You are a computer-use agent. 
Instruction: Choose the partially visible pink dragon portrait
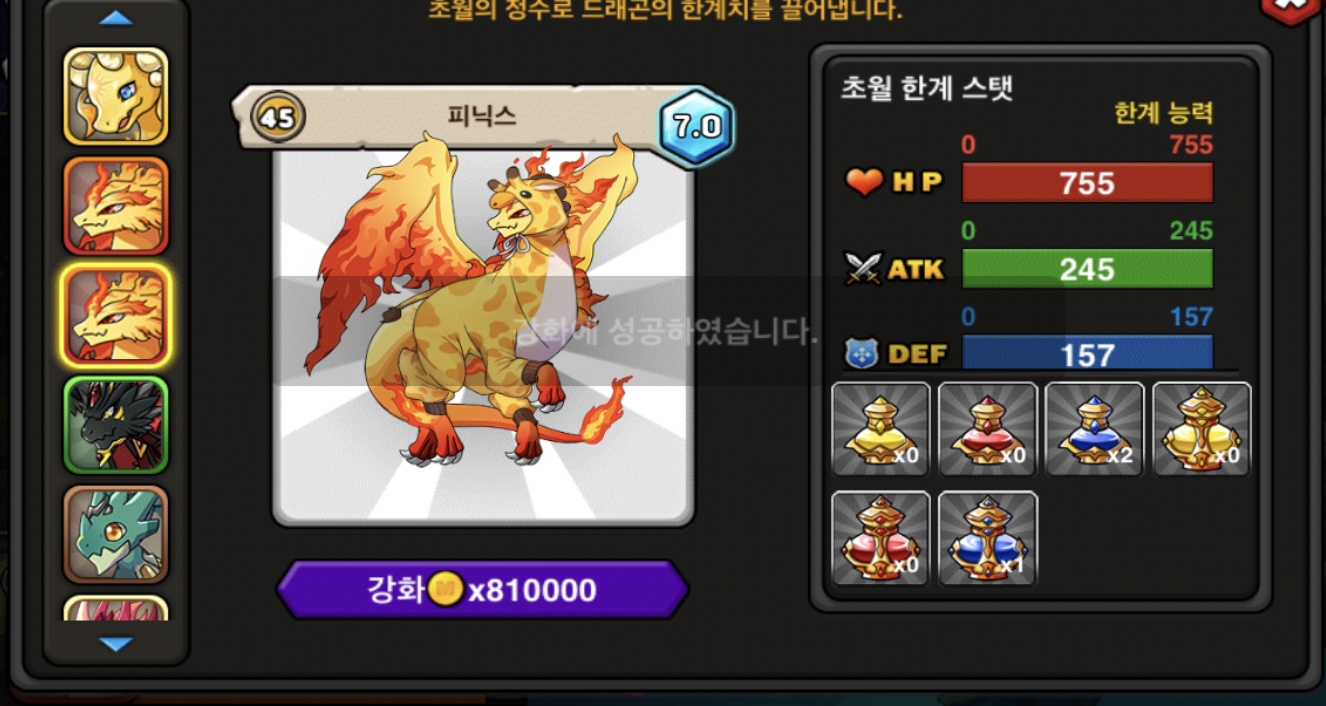click(x=116, y=608)
